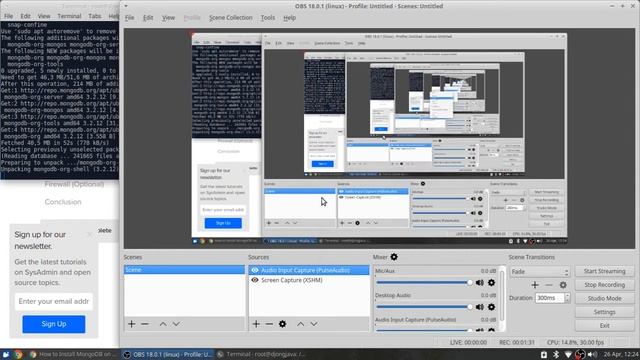Adjust the Mic/Aux volume slider
Image resolution: width=640 pixels, height=360 pixels.
point(424,282)
